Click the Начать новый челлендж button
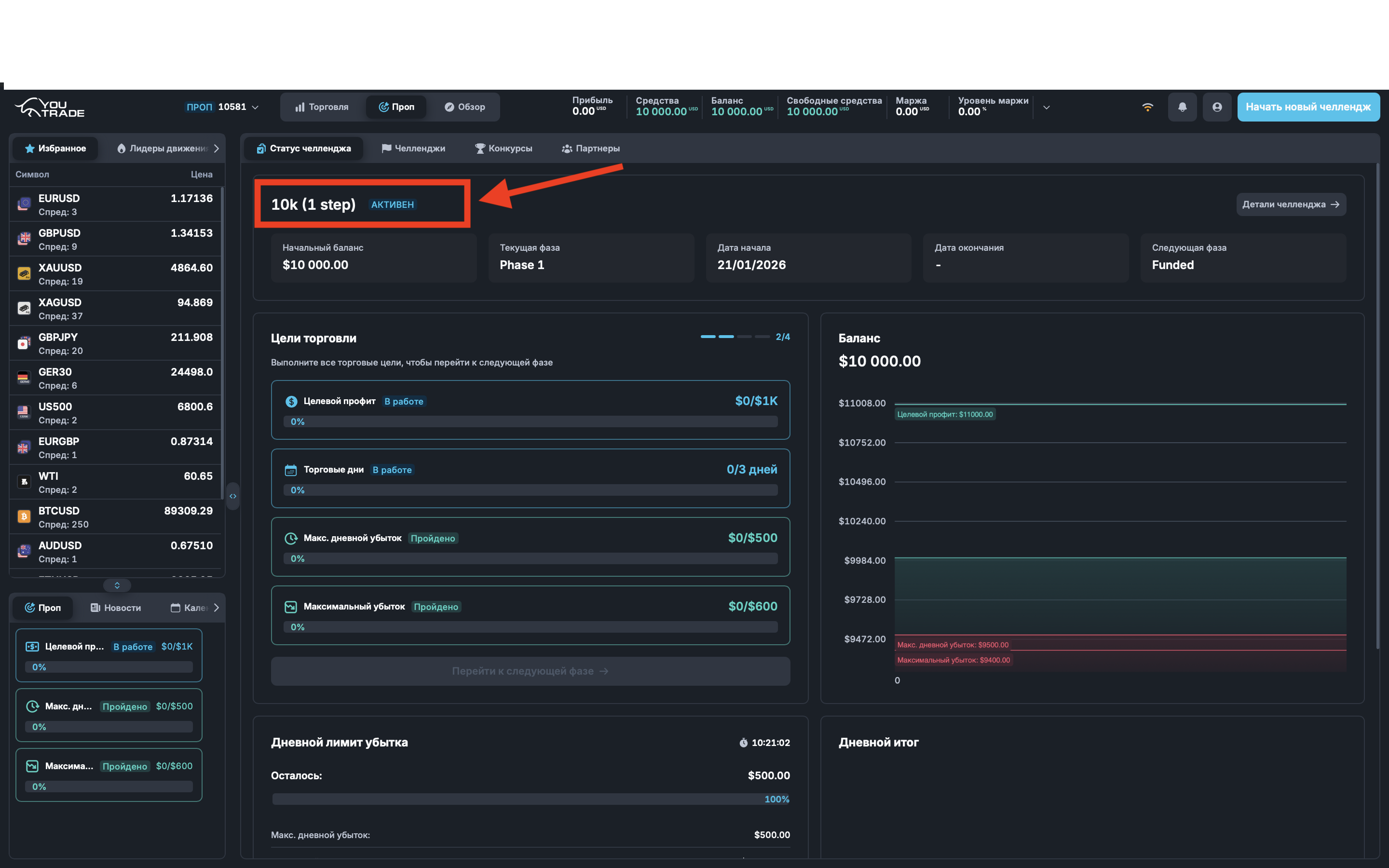The height and width of the screenshot is (868, 1389). coord(1308,107)
